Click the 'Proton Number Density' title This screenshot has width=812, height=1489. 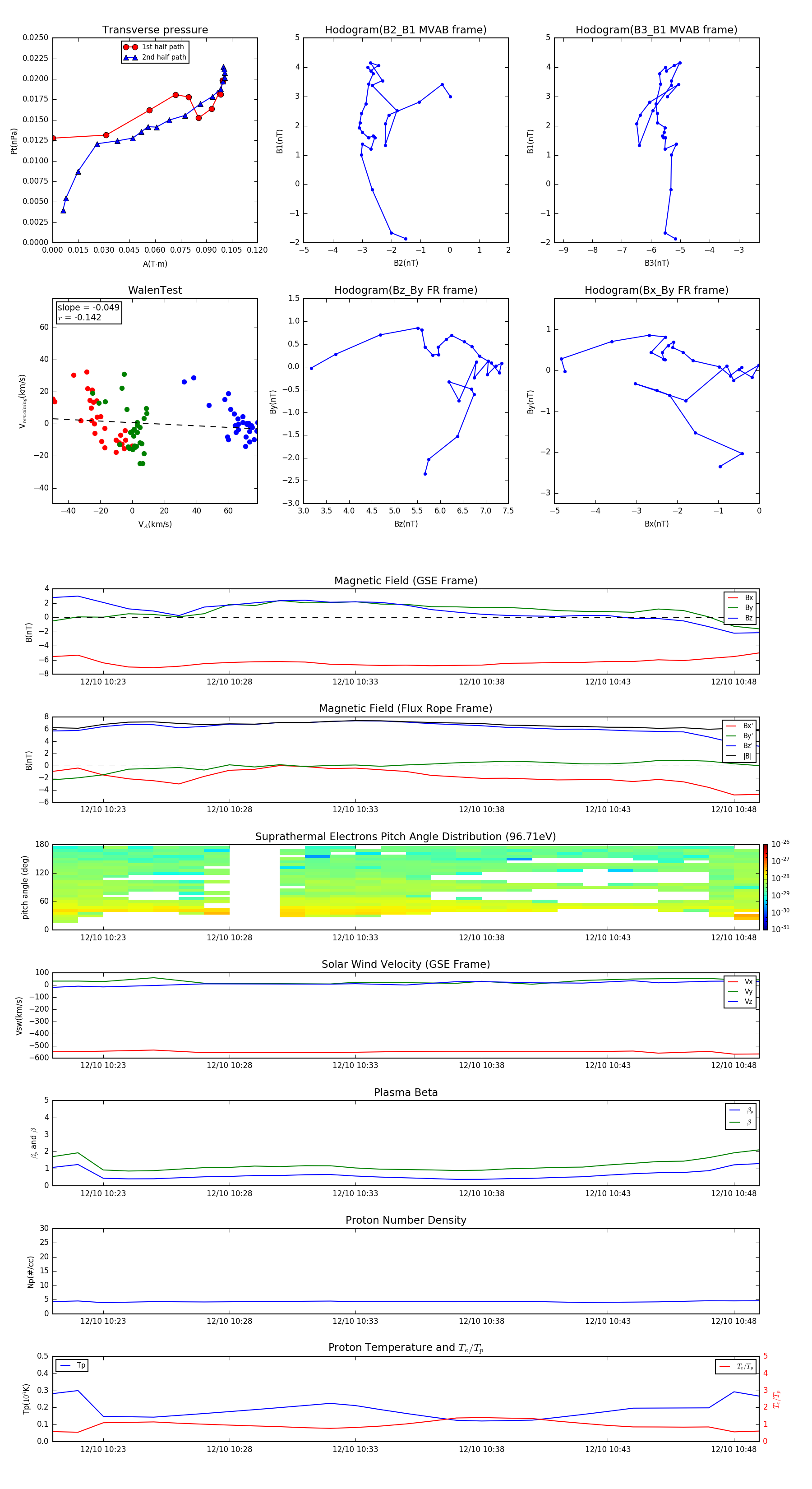pyautogui.click(x=406, y=1220)
